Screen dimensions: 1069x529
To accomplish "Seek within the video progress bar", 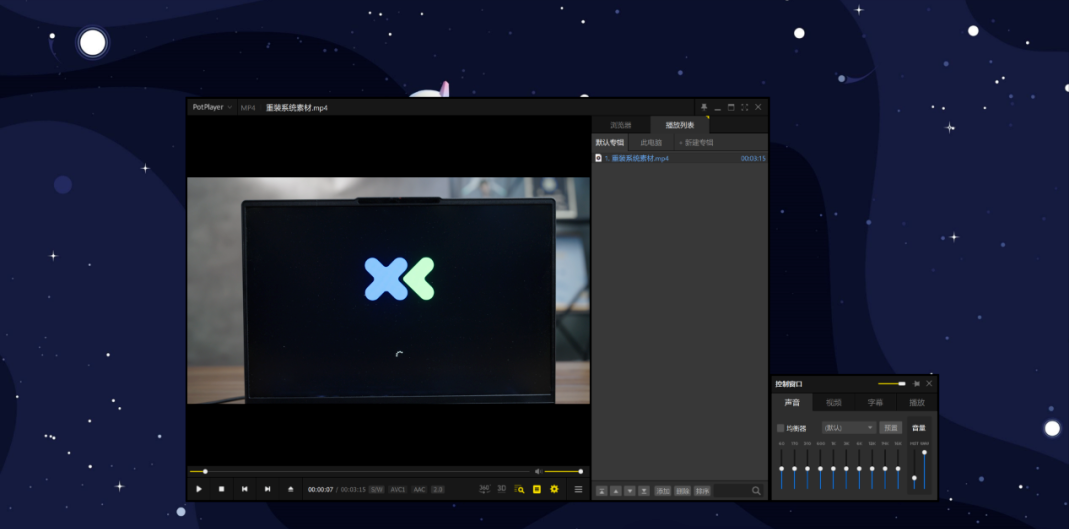I will tap(359, 471).
